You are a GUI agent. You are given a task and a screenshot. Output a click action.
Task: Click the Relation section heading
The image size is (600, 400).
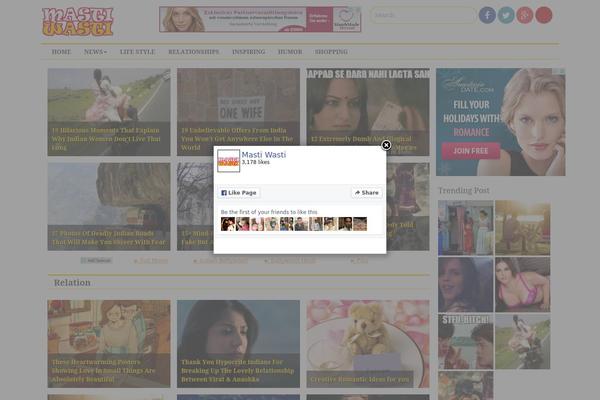[72, 282]
